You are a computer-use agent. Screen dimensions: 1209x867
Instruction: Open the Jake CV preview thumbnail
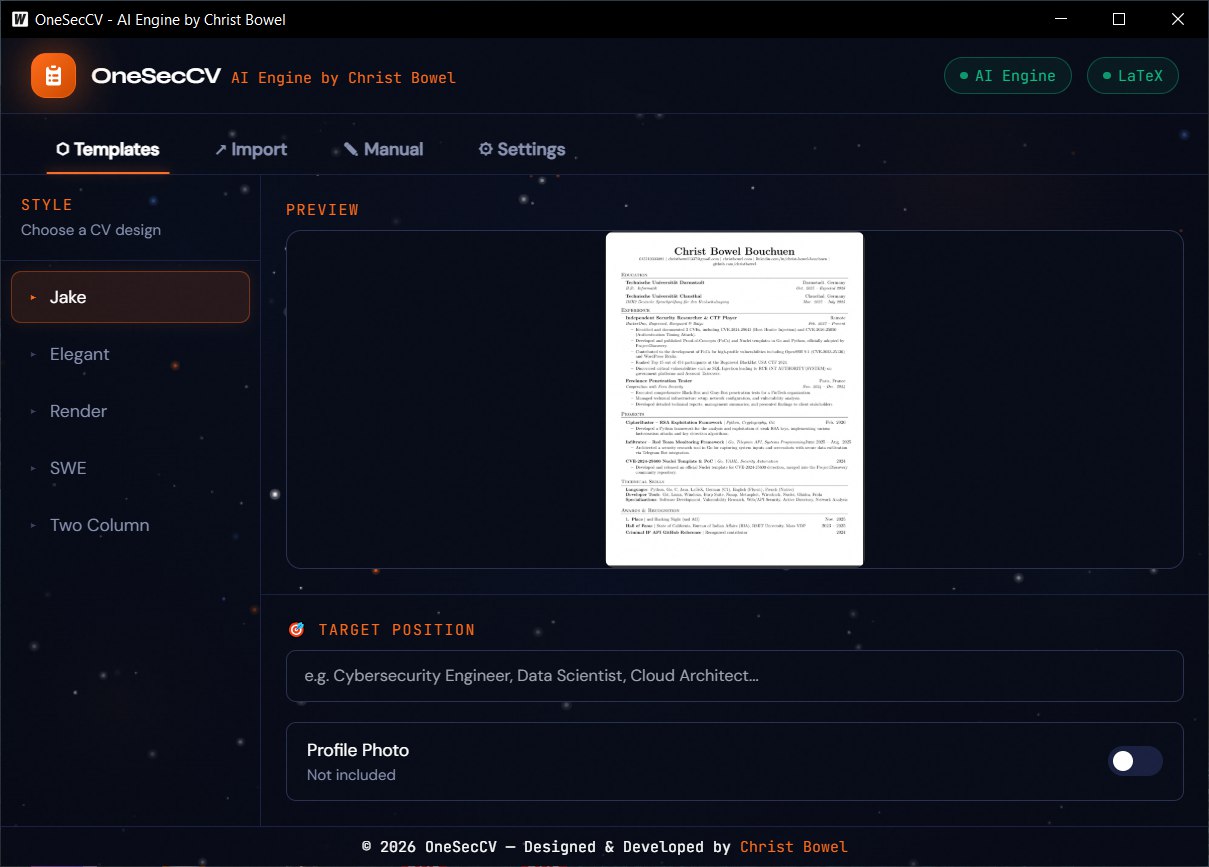tap(735, 396)
